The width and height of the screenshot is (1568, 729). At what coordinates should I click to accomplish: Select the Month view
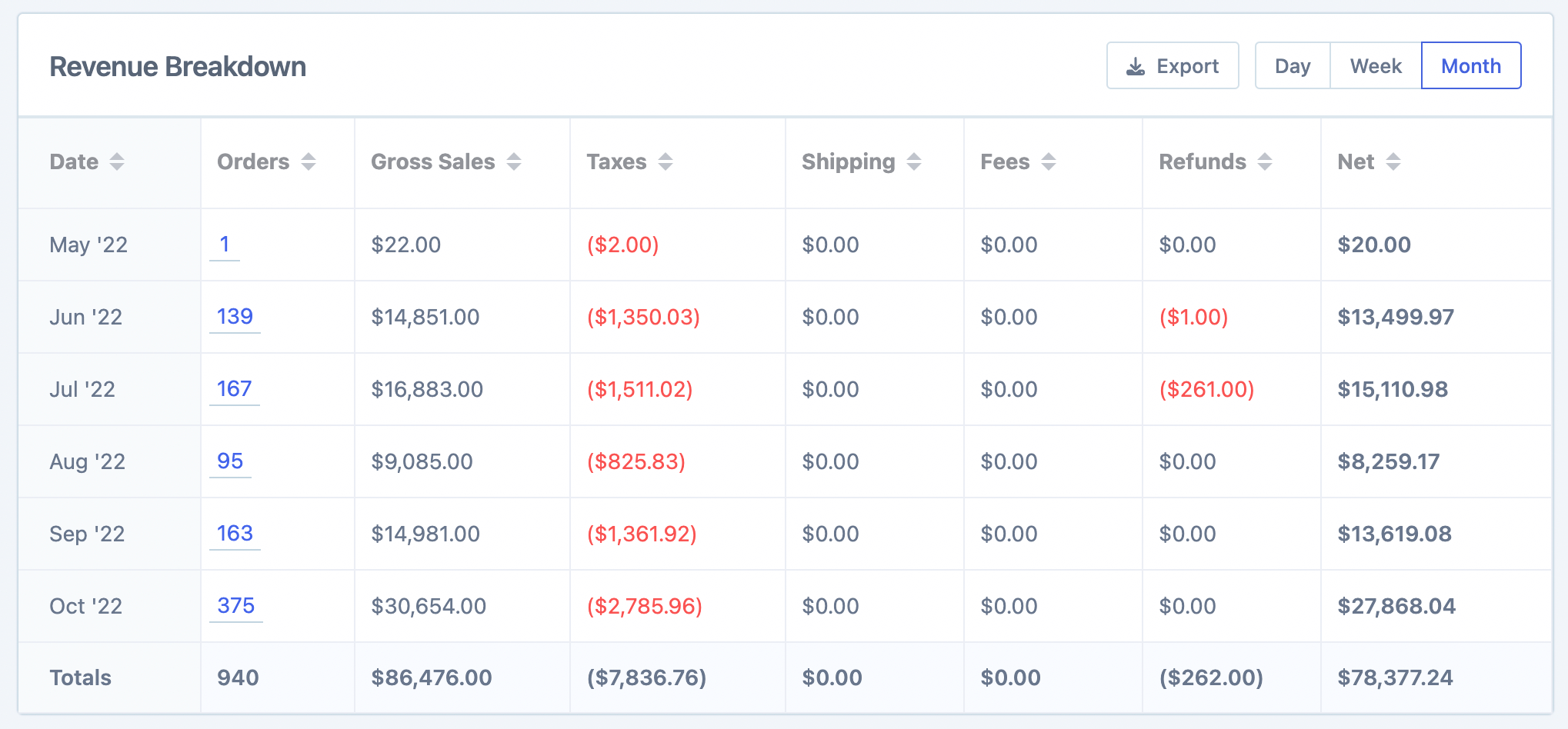[x=1470, y=65]
